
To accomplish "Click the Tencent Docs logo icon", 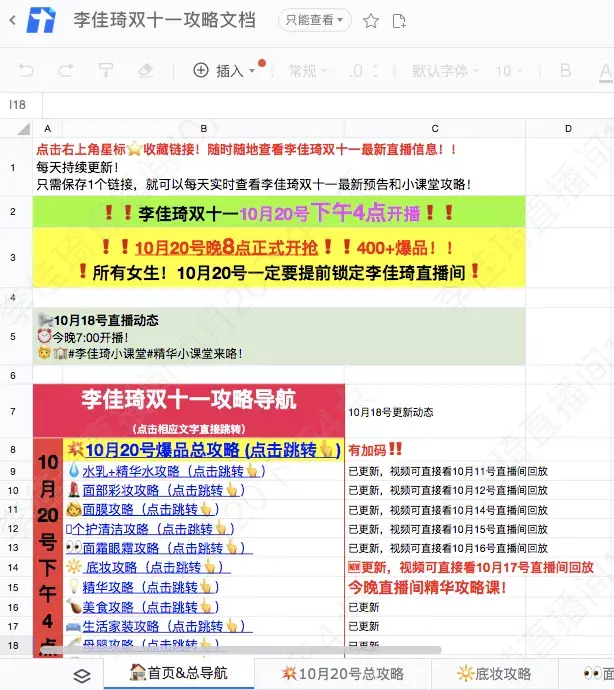I will 41,20.
